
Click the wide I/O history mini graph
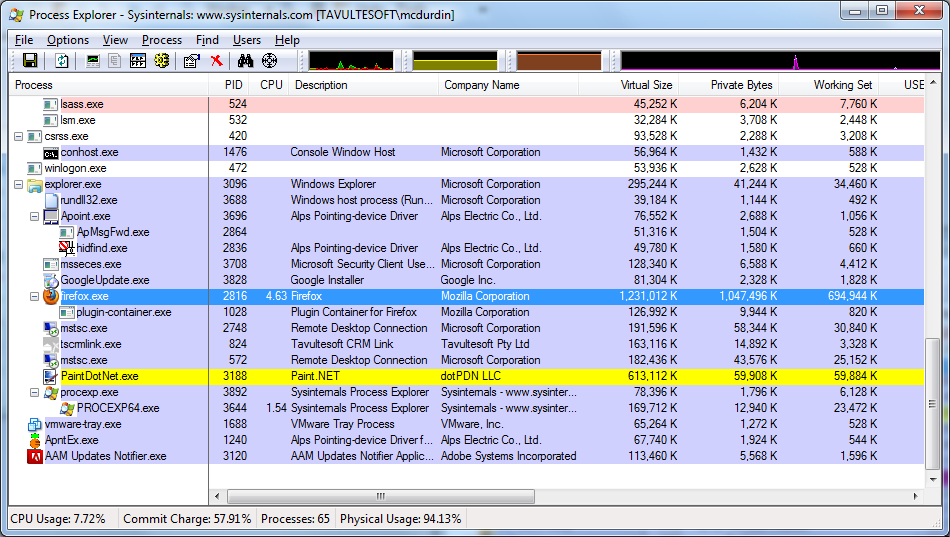(x=780, y=61)
